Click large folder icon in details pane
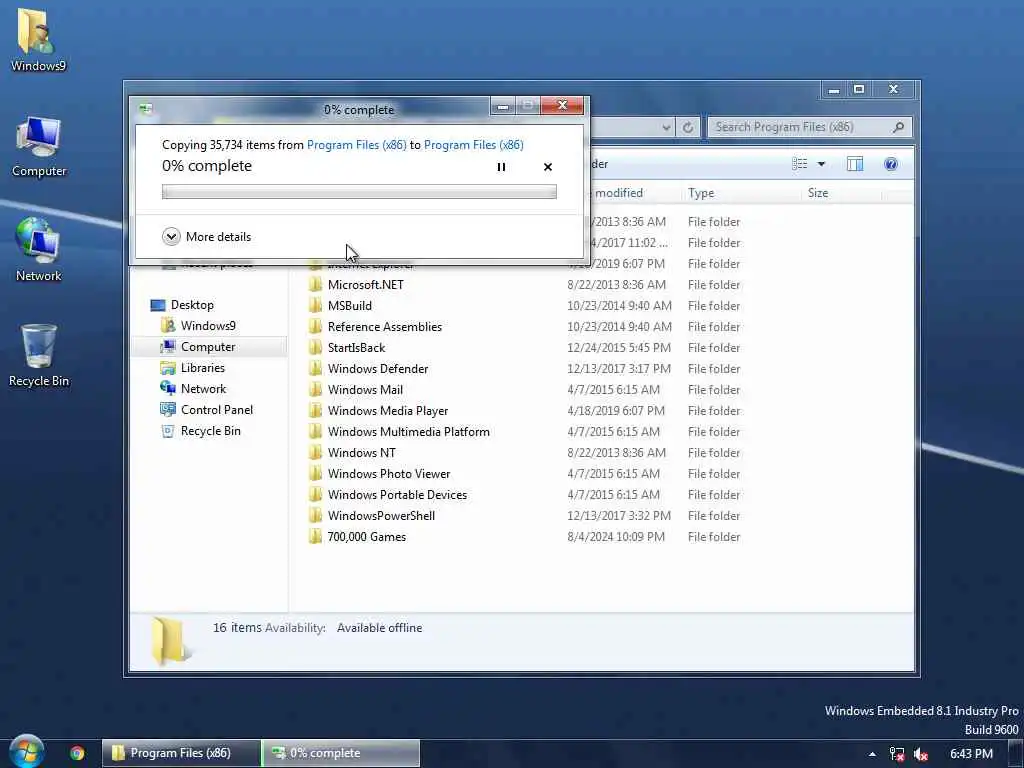This screenshot has width=1024, height=768. [x=169, y=641]
